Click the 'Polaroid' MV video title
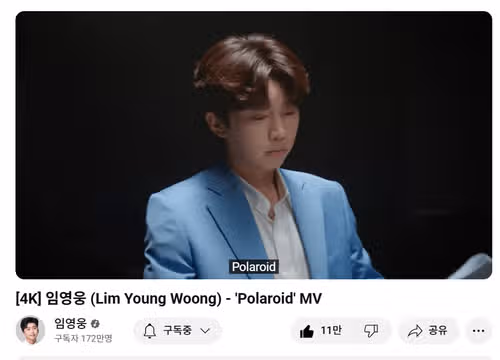 click(168, 298)
